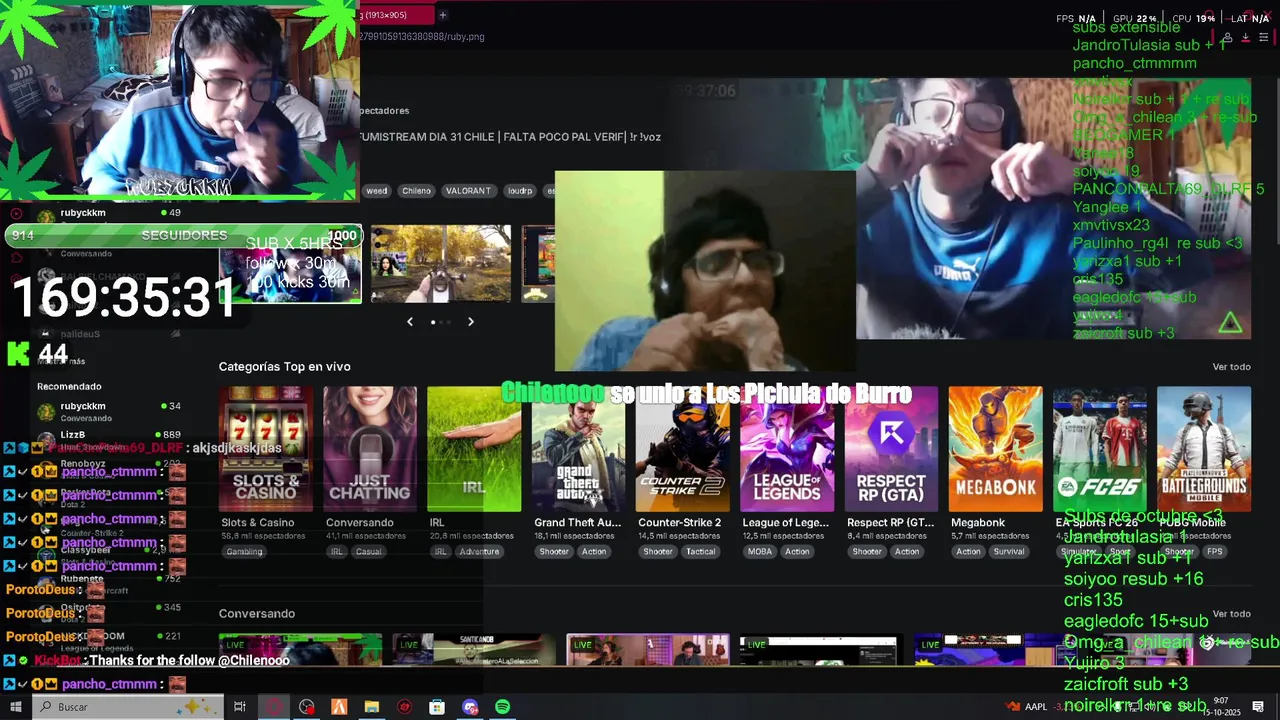Click the Tactical tag under Counter-Strike 2
Image resolution: width=1280 pixels, height=720 pixels.
coord(700,551)
